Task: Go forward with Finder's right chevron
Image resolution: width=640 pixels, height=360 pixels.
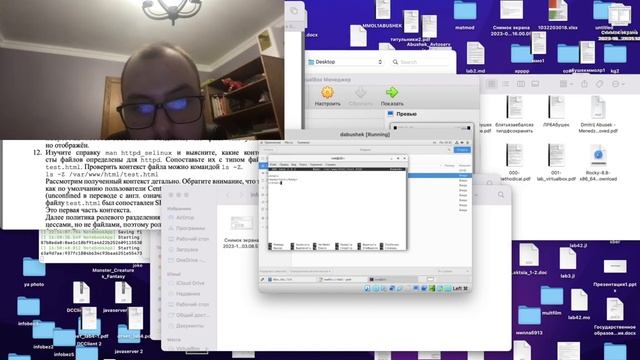Action: [x=242, y=195]
